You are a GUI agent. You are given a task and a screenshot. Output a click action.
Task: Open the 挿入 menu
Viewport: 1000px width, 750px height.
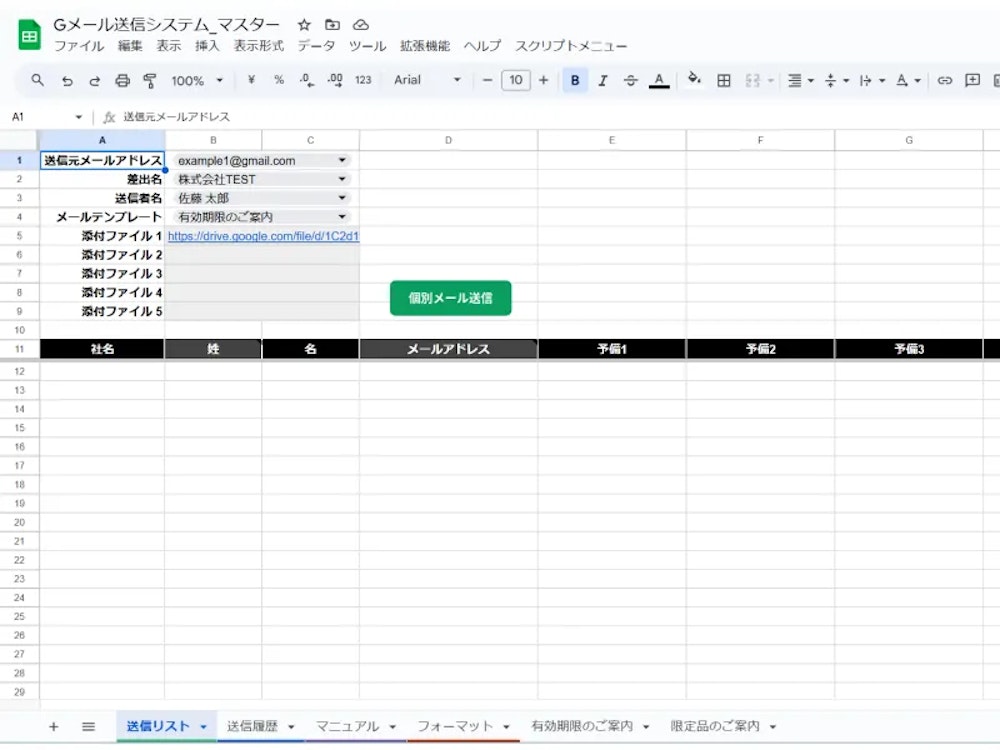(x=207, y=45)
